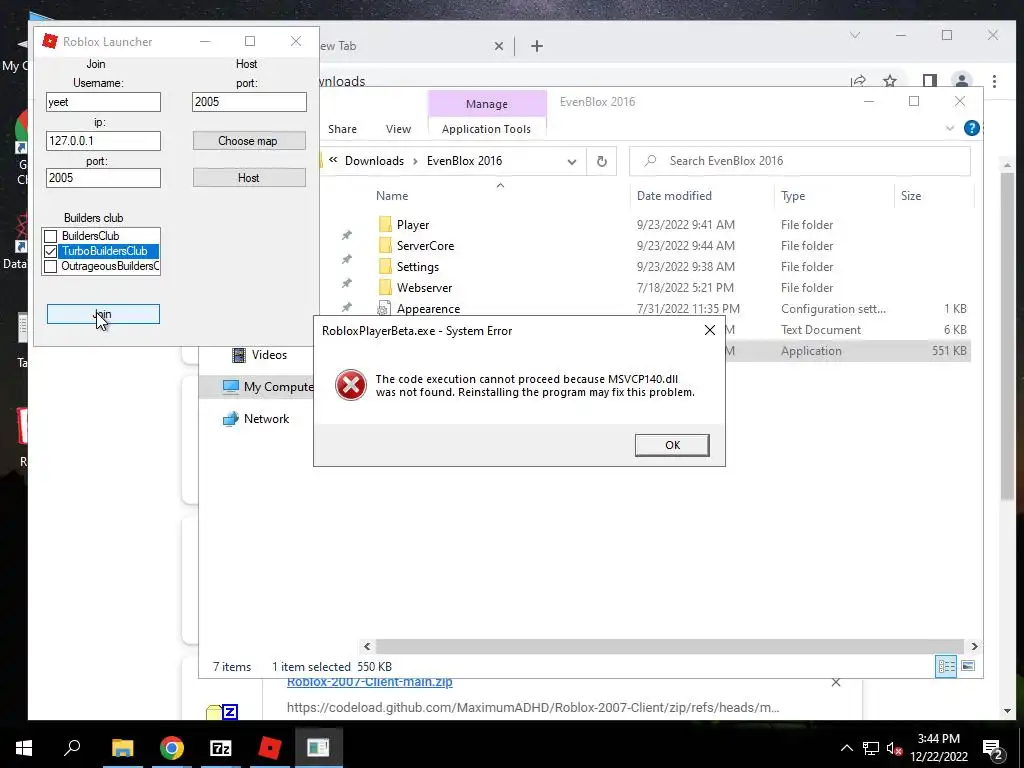Open Roblox-2007-Client-main.zip download link

coord(370,682)
